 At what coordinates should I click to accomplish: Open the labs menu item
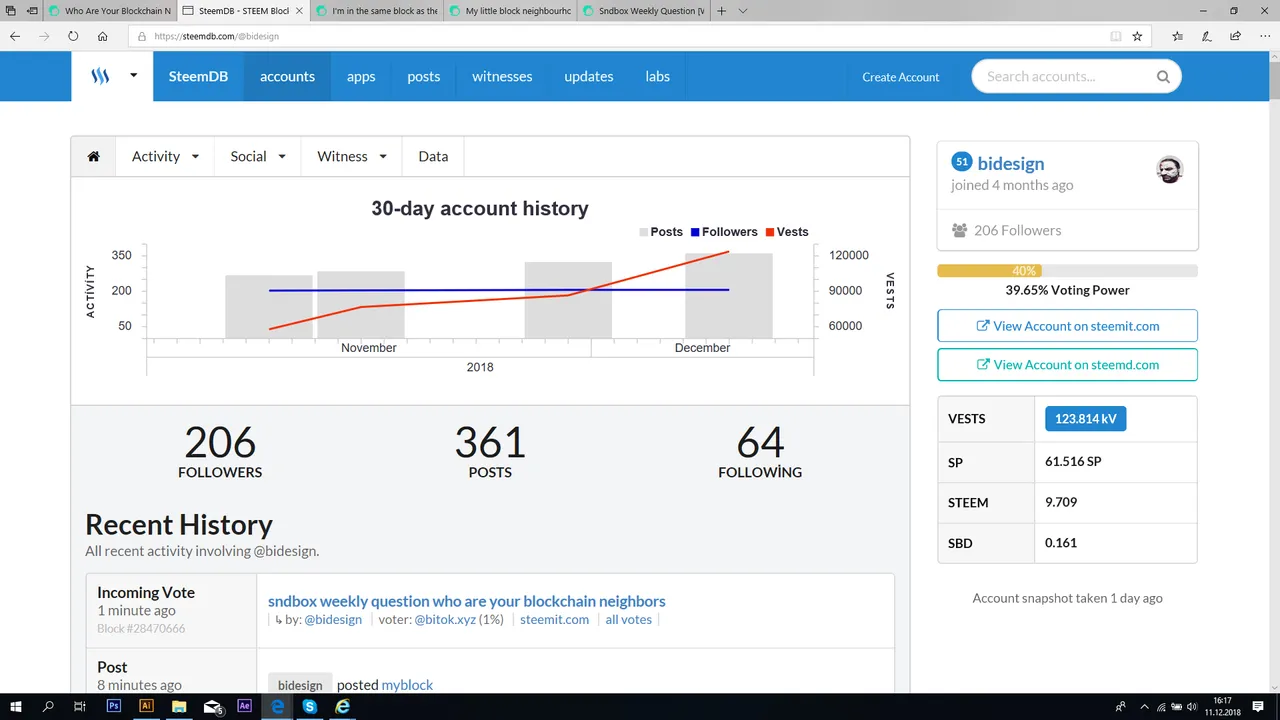click(657, 76)
